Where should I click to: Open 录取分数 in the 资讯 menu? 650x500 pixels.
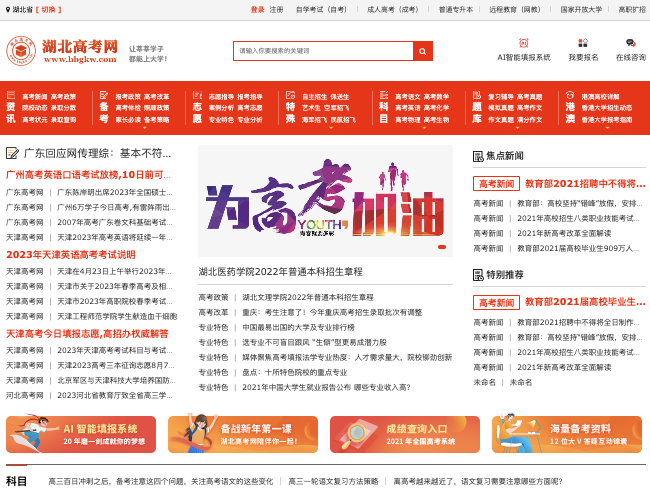(63, 108)
